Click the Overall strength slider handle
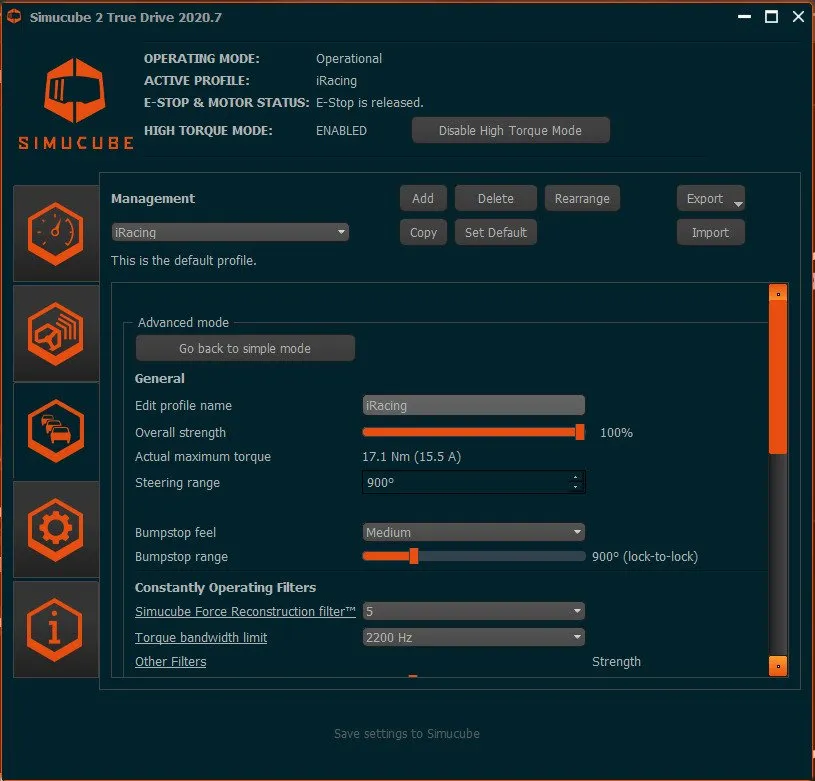The height and width of the screenshot is (781, 815). (580, 432)
